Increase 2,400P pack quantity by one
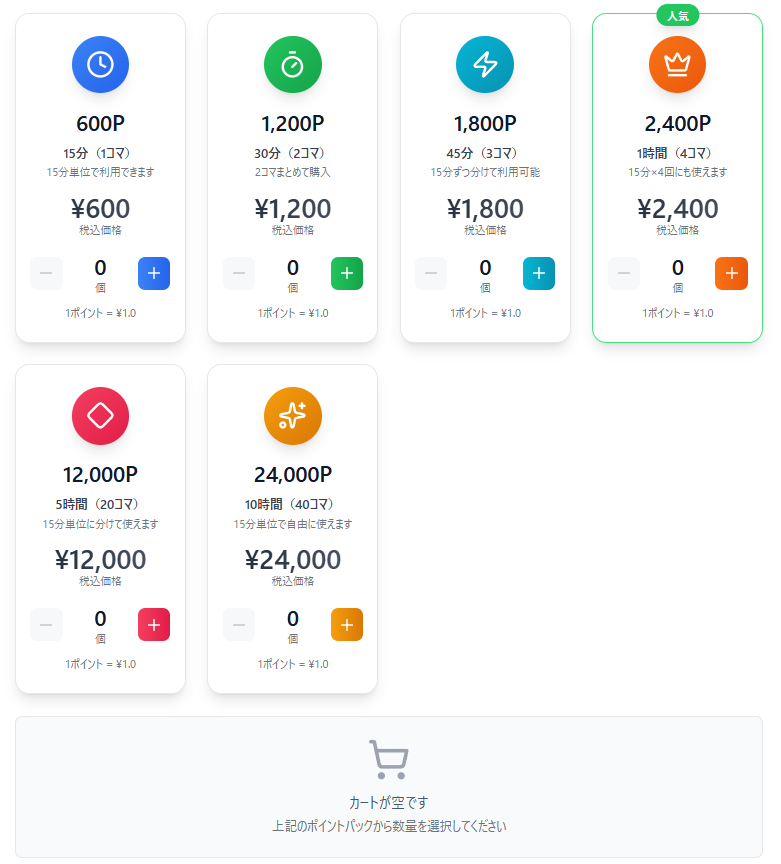 731,273
